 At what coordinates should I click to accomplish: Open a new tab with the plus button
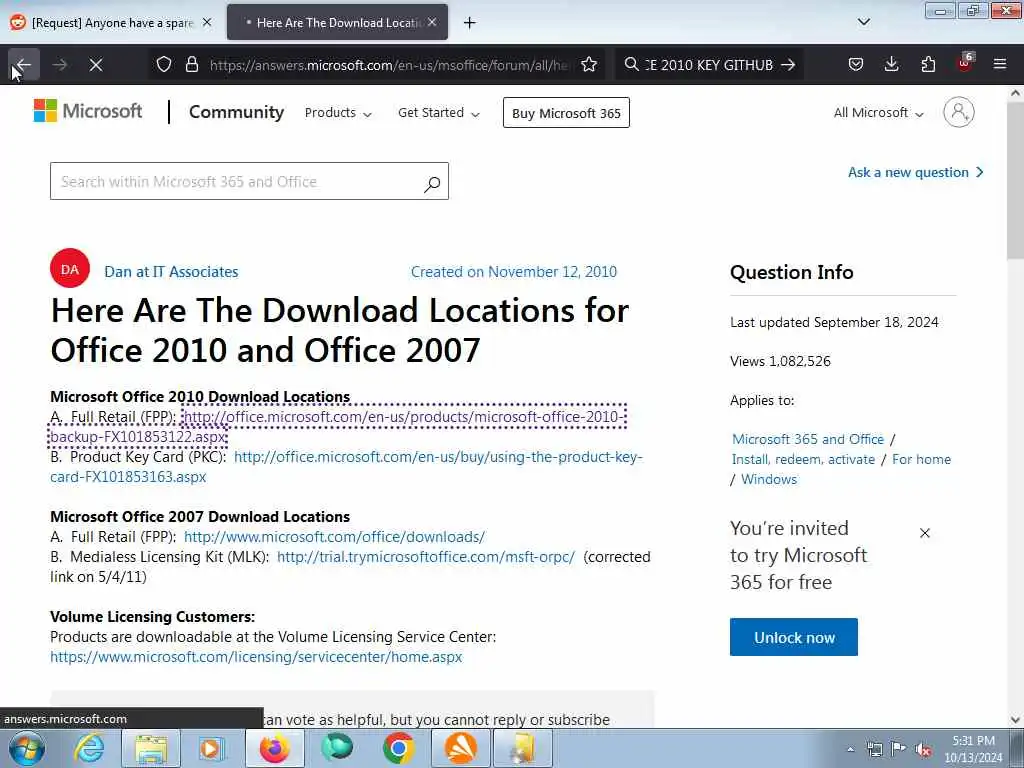coord(470,23)
